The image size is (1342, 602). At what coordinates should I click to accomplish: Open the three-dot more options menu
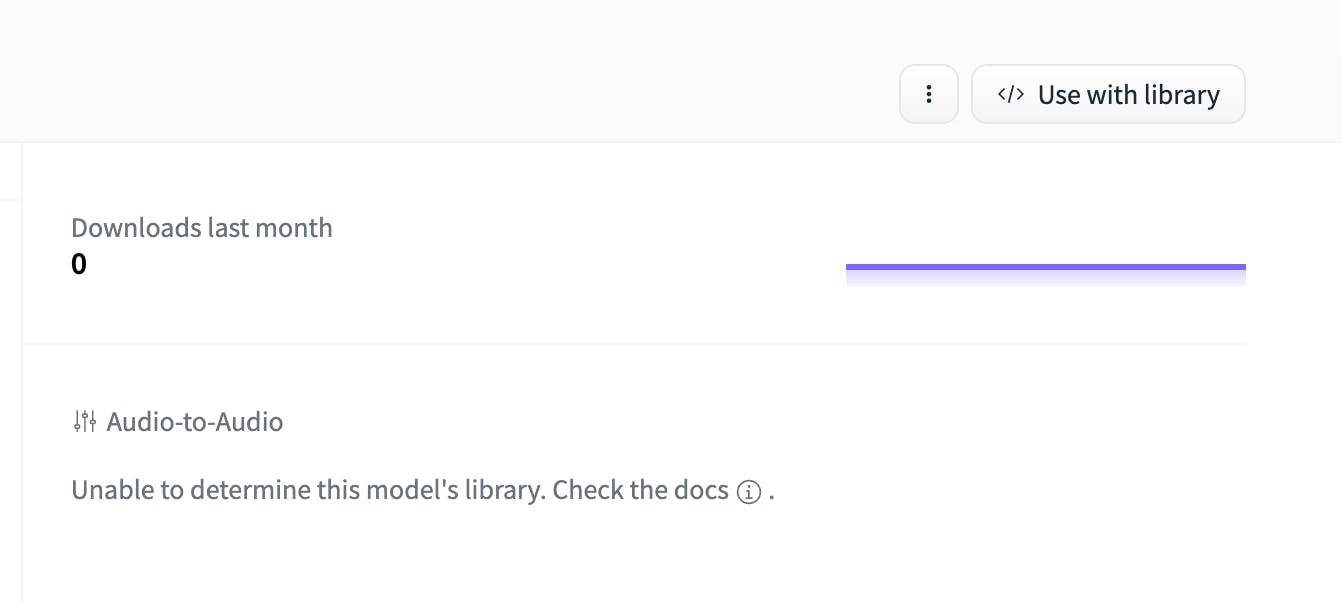point(929,94)
